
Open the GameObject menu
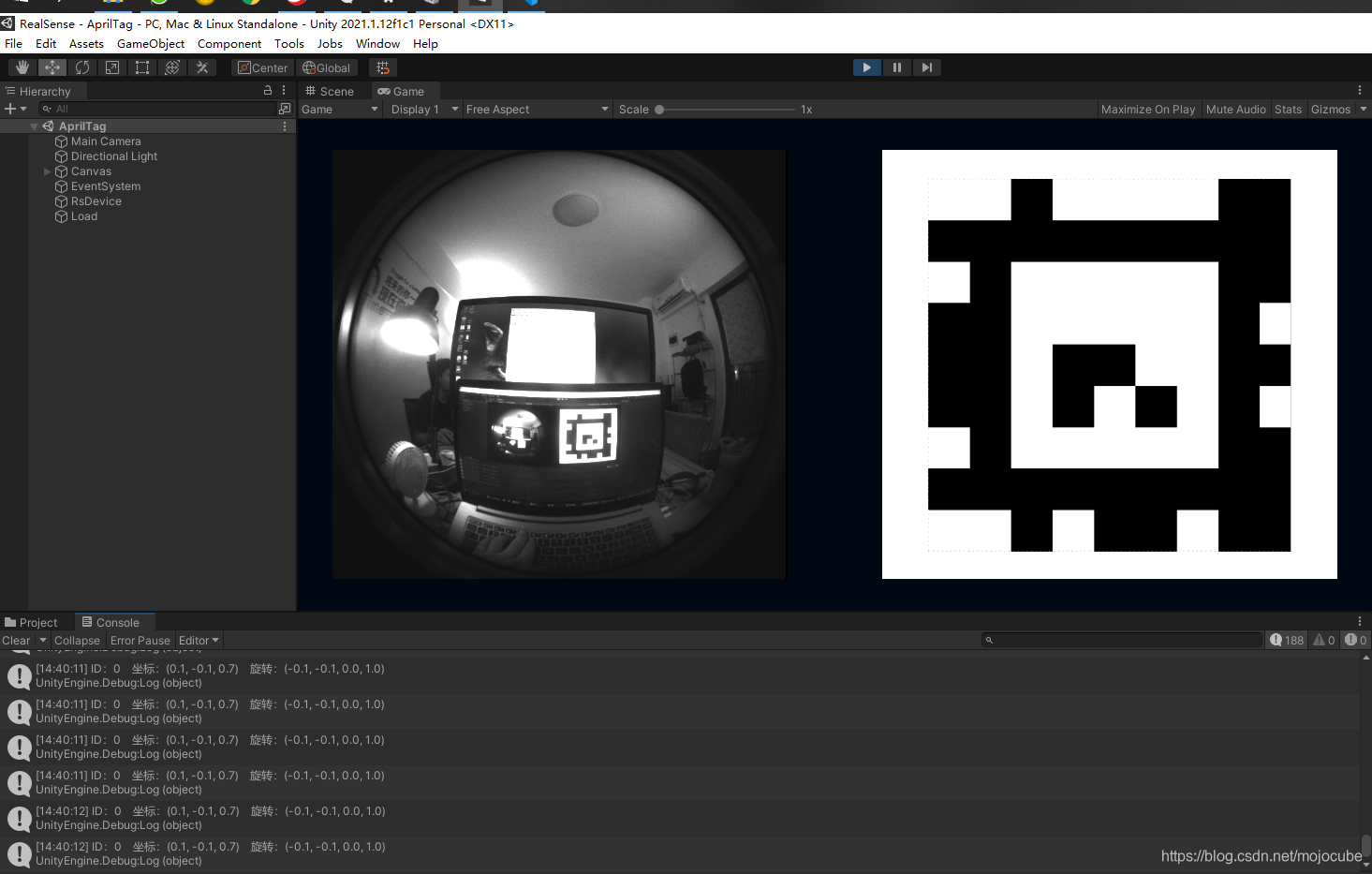click(151, 43)
